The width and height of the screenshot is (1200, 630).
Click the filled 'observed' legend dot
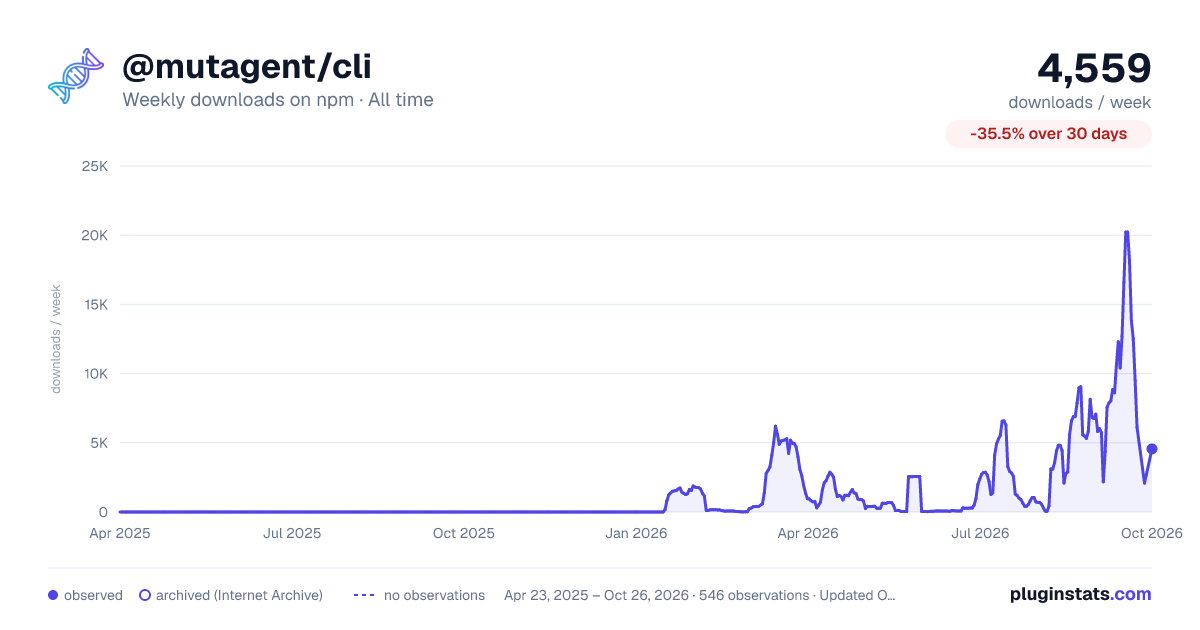53,595
